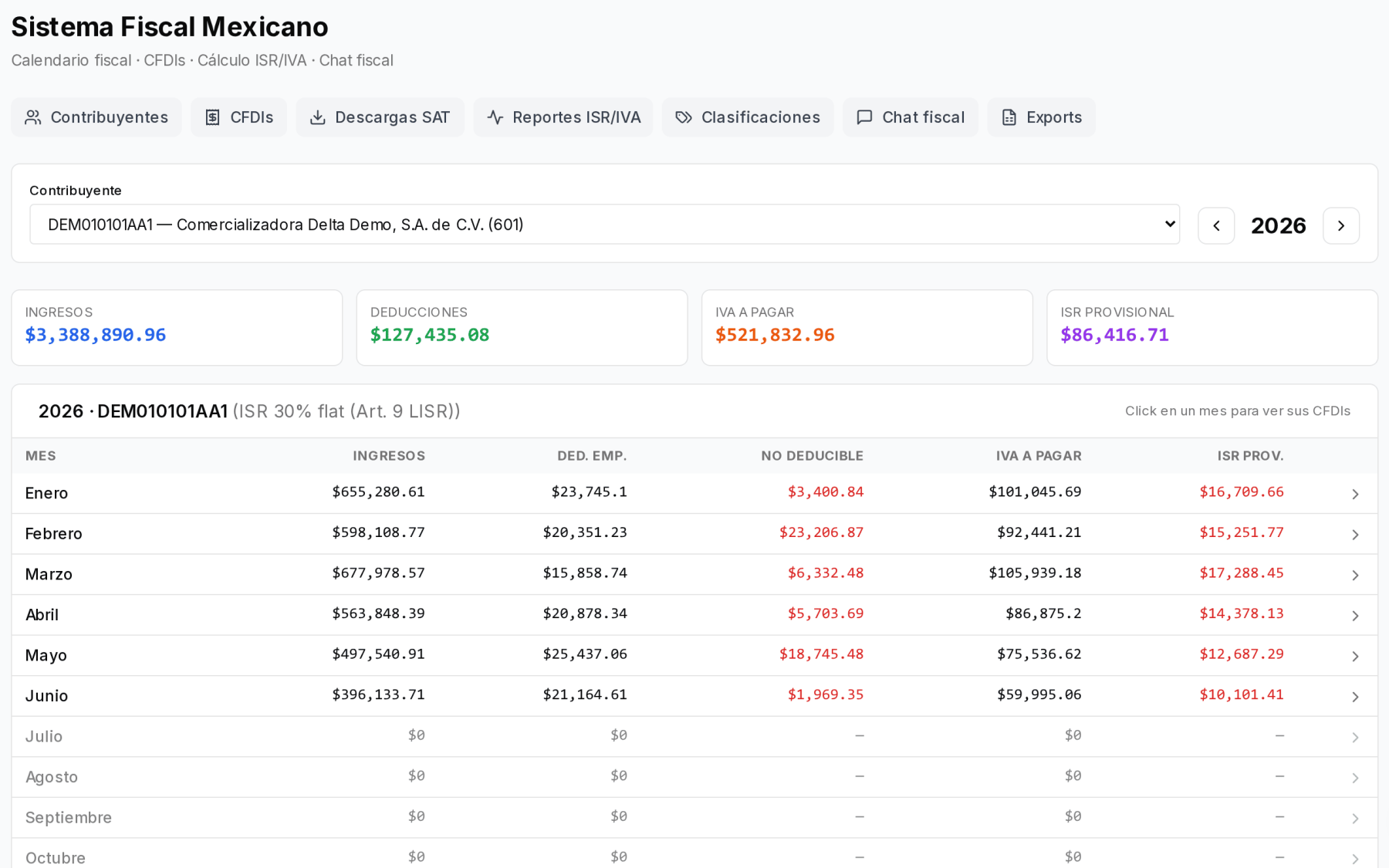Open the Chat fiscal tab label
The width and height of the screenshot is (1389, 868).
tap(923, 117)
